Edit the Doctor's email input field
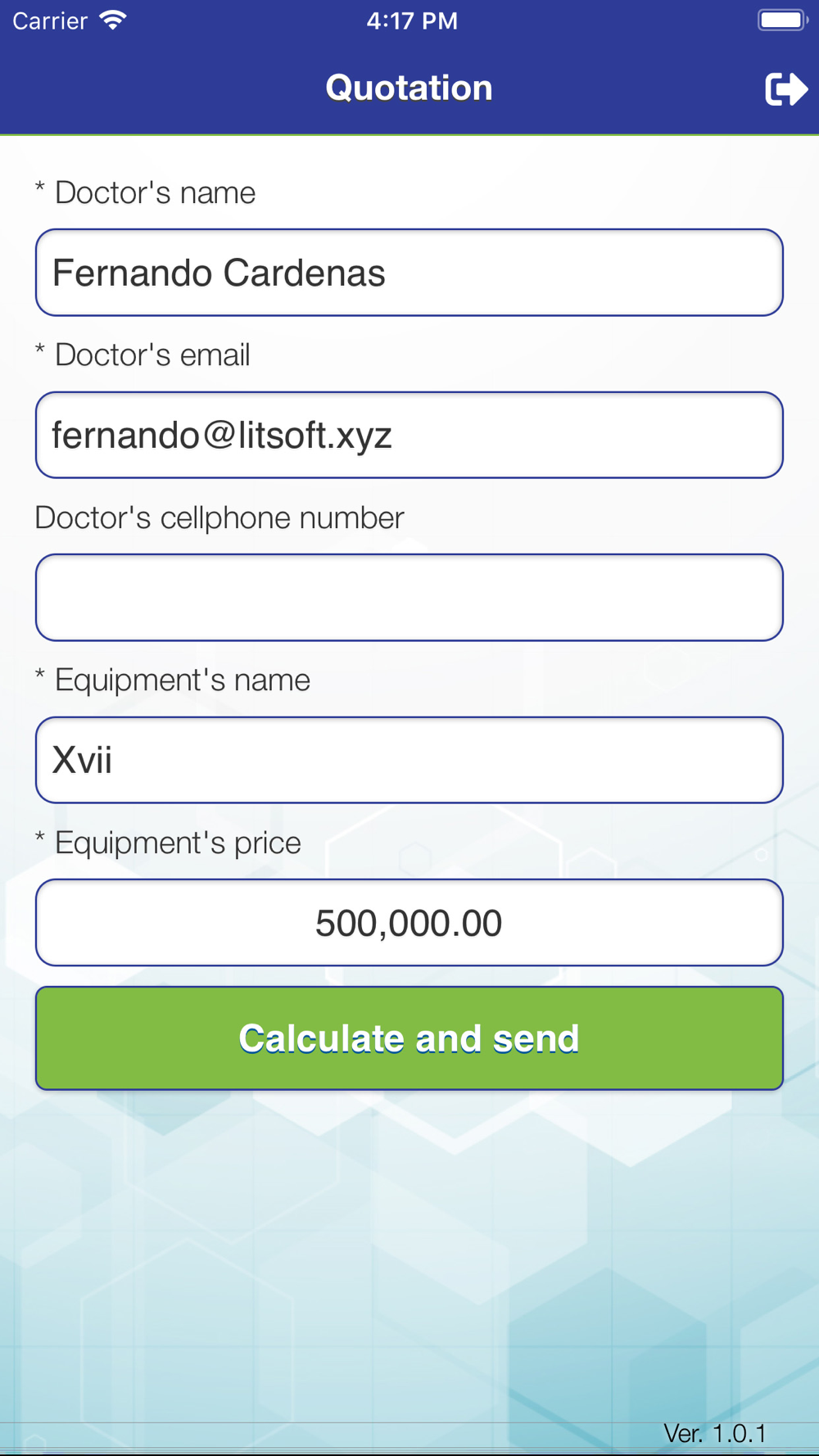The width and height of the screenshot is (819, 1456). click(x=409, y=435)
